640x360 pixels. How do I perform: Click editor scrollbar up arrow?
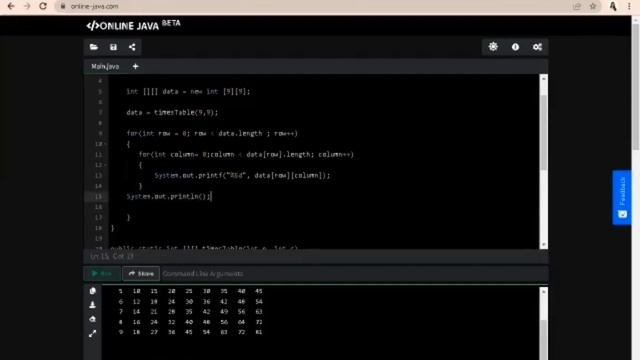tap(544, 78)
